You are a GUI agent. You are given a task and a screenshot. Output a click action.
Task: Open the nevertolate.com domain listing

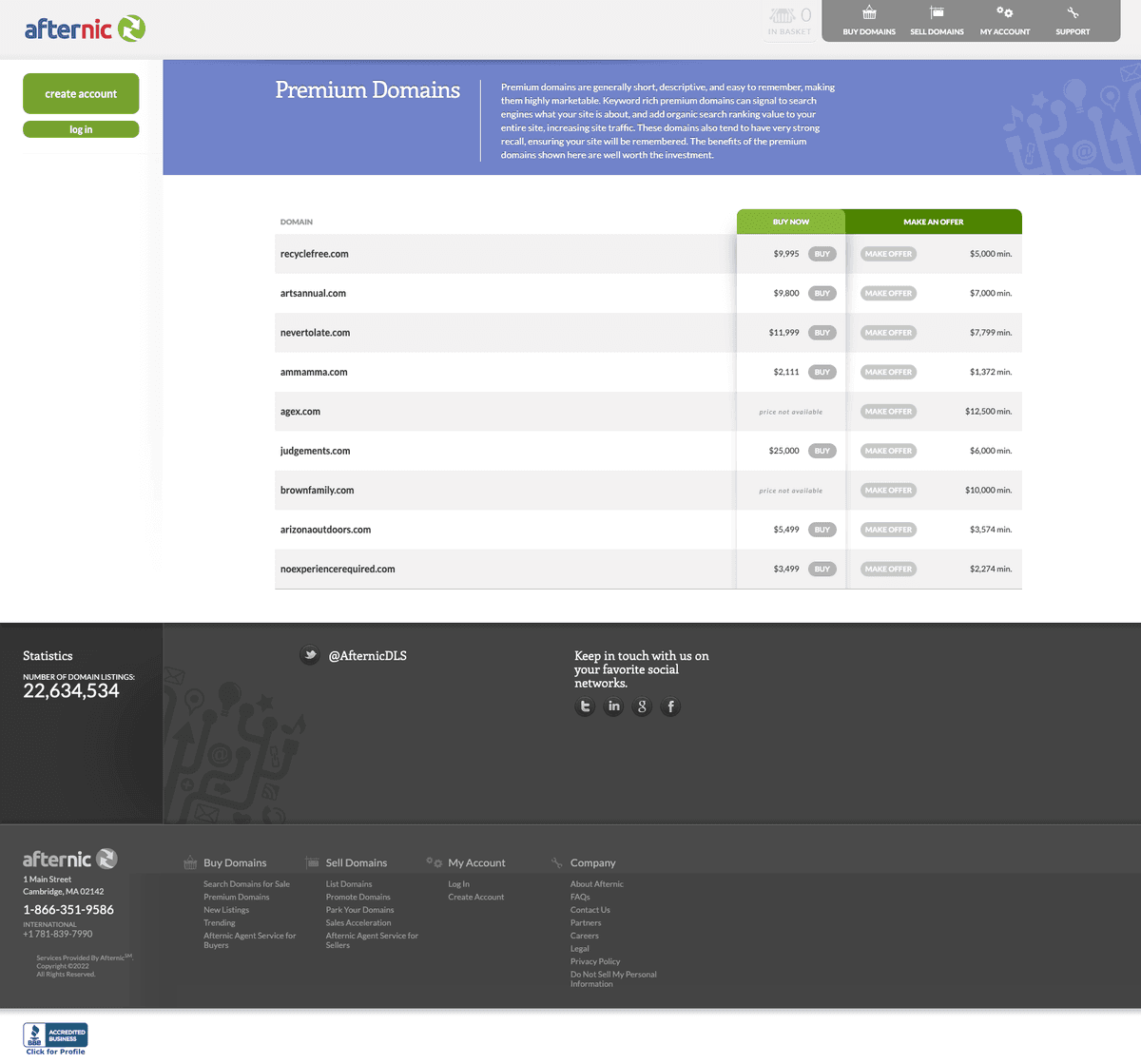tap(315, 333)
